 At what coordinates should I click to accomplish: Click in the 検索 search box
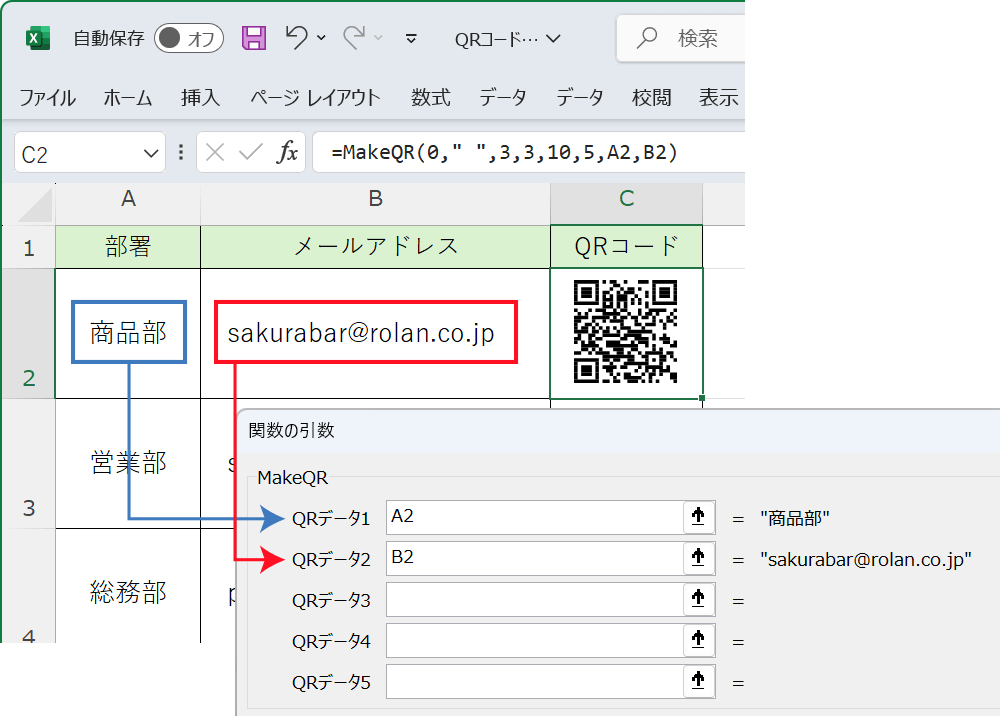(x=681, y=38)
